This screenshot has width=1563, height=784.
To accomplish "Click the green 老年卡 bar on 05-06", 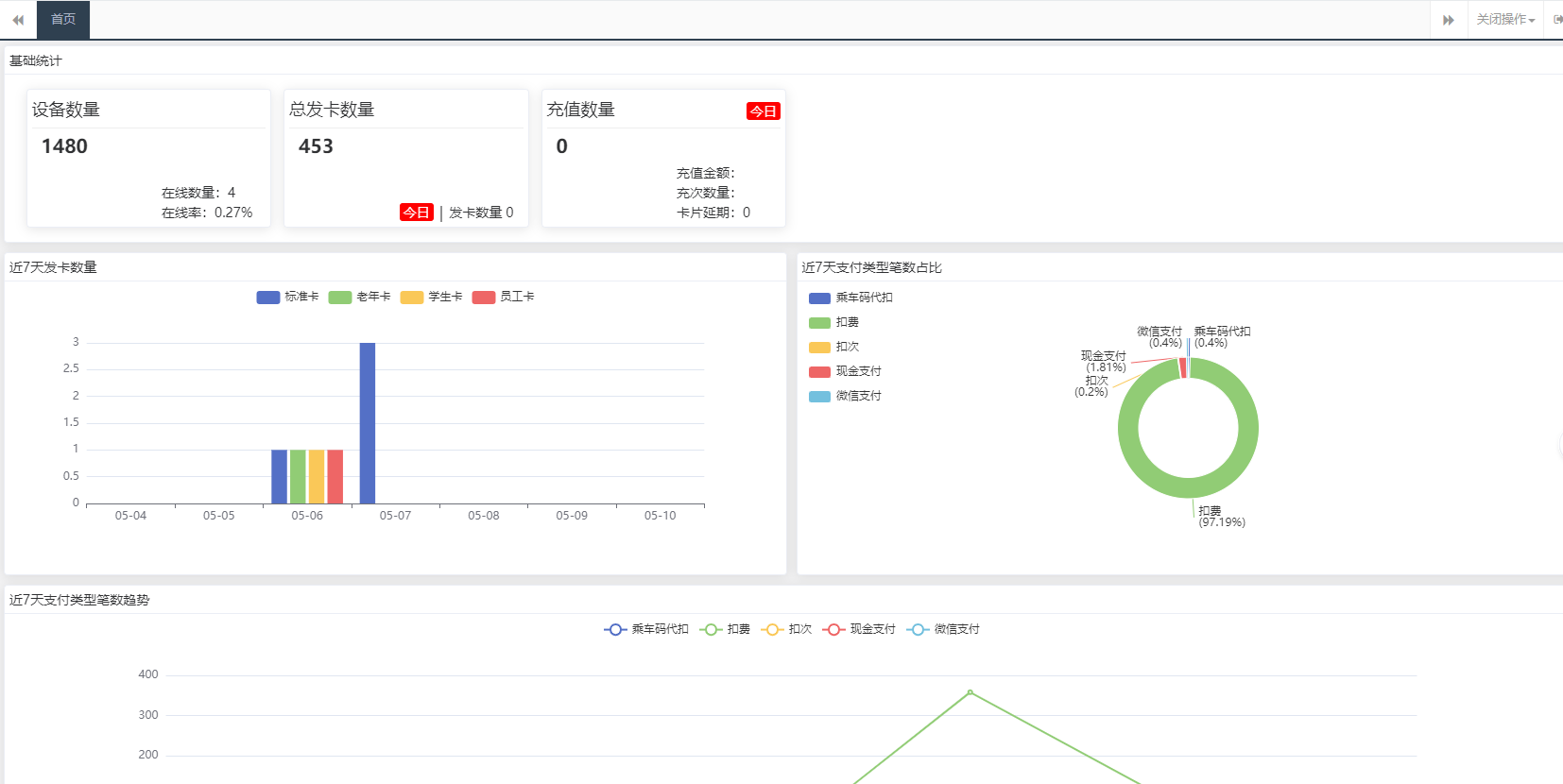I will [298, 477].
